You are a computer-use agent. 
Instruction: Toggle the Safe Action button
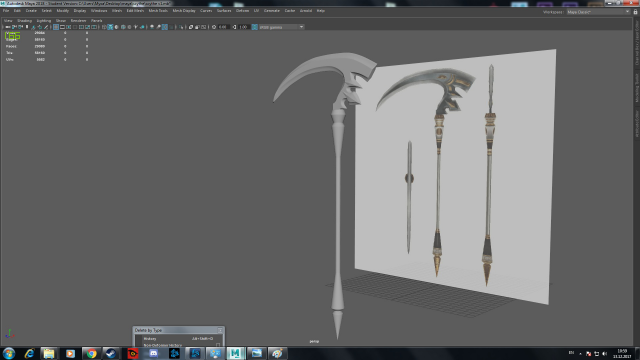coord(87,27)
